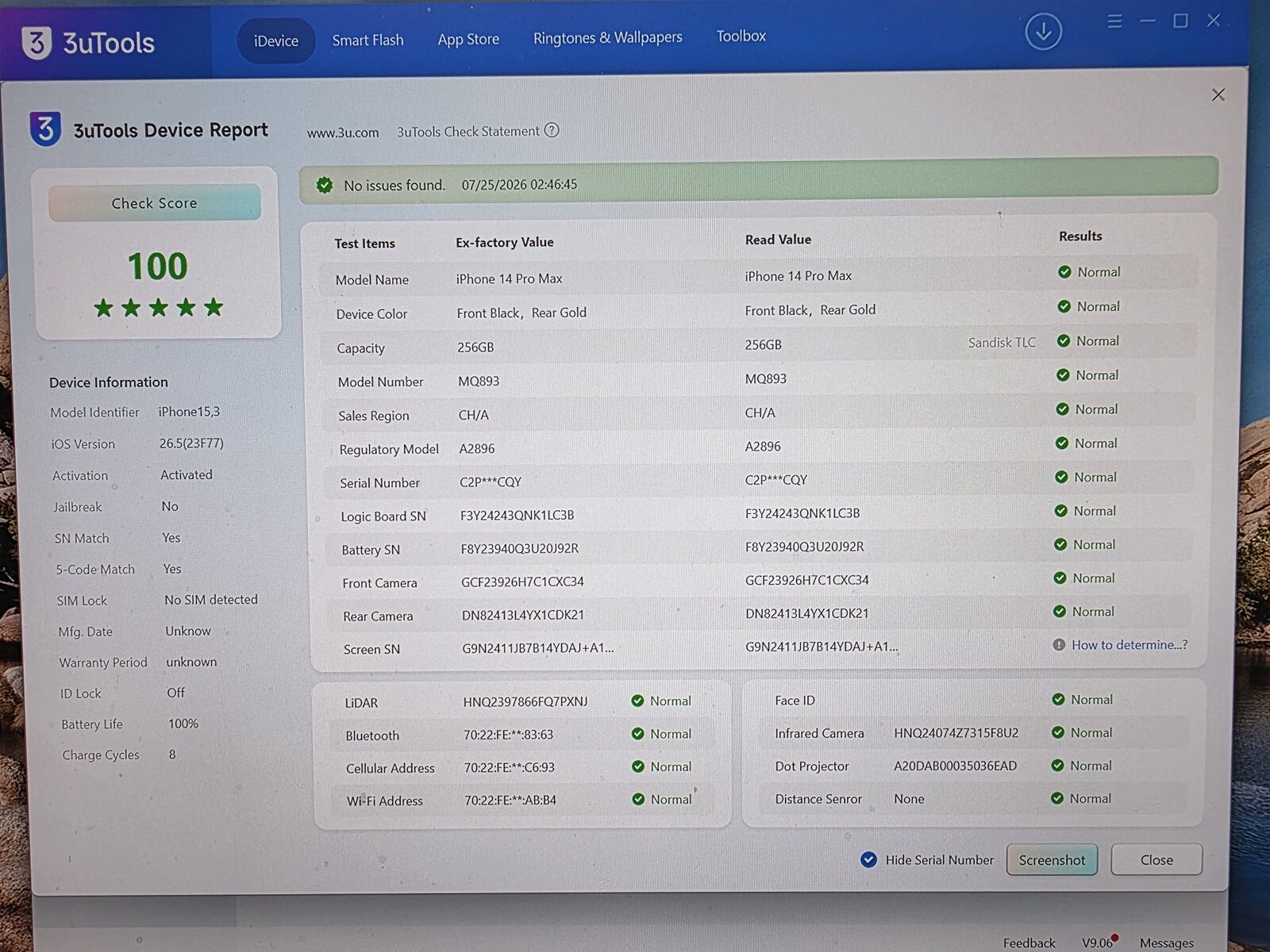
Task: Click the Normal check icon for Serial Number
Action: click(x=1061, y=477)
